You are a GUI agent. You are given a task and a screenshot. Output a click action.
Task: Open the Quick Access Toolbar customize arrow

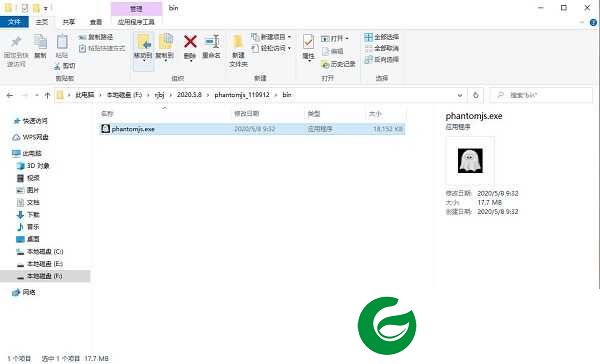click(46, 8)
